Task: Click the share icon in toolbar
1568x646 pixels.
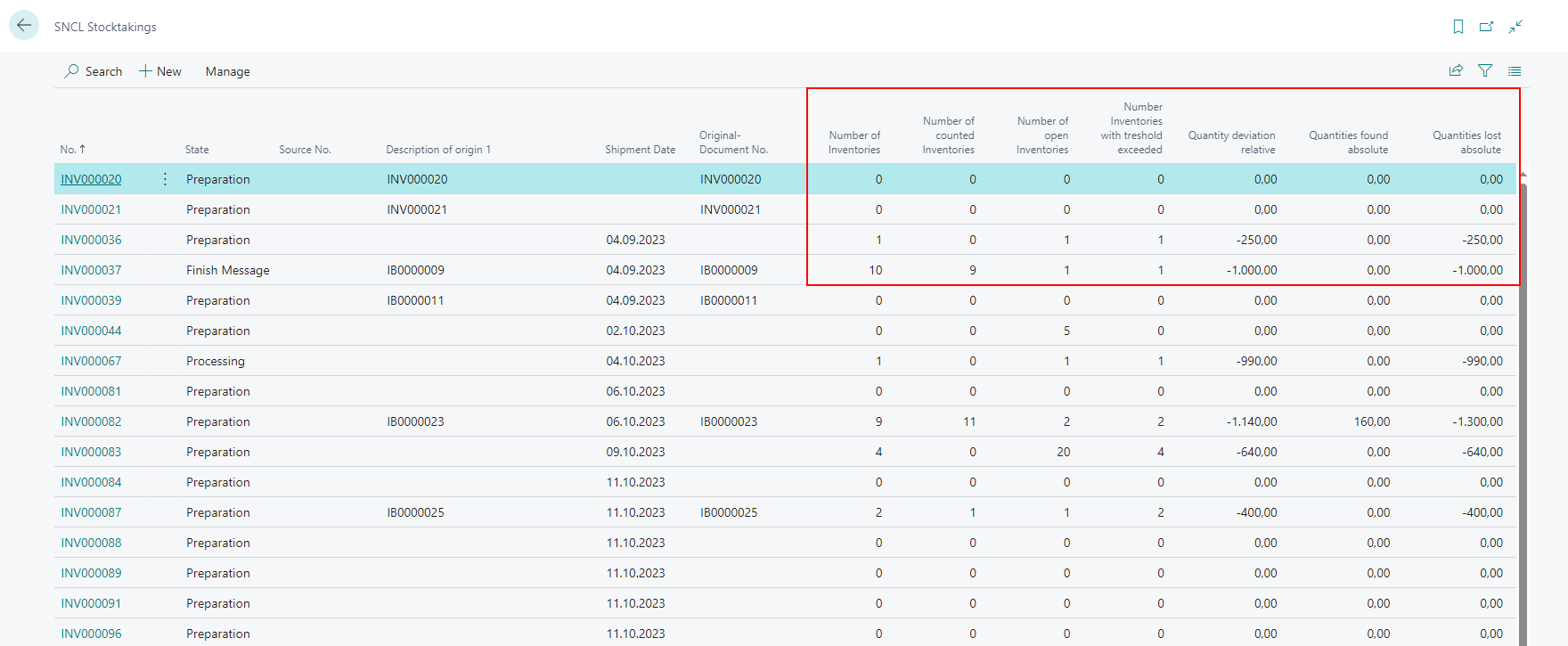Action: click(1456, 70)
